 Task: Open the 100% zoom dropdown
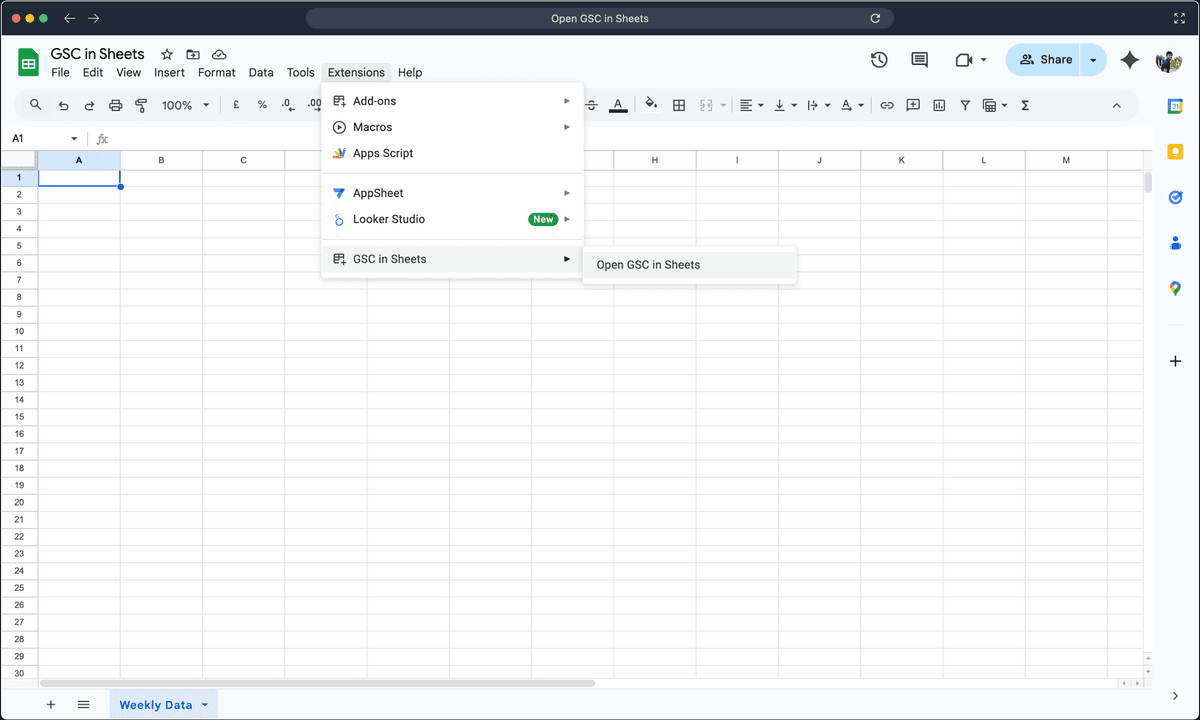click(186, 105)
